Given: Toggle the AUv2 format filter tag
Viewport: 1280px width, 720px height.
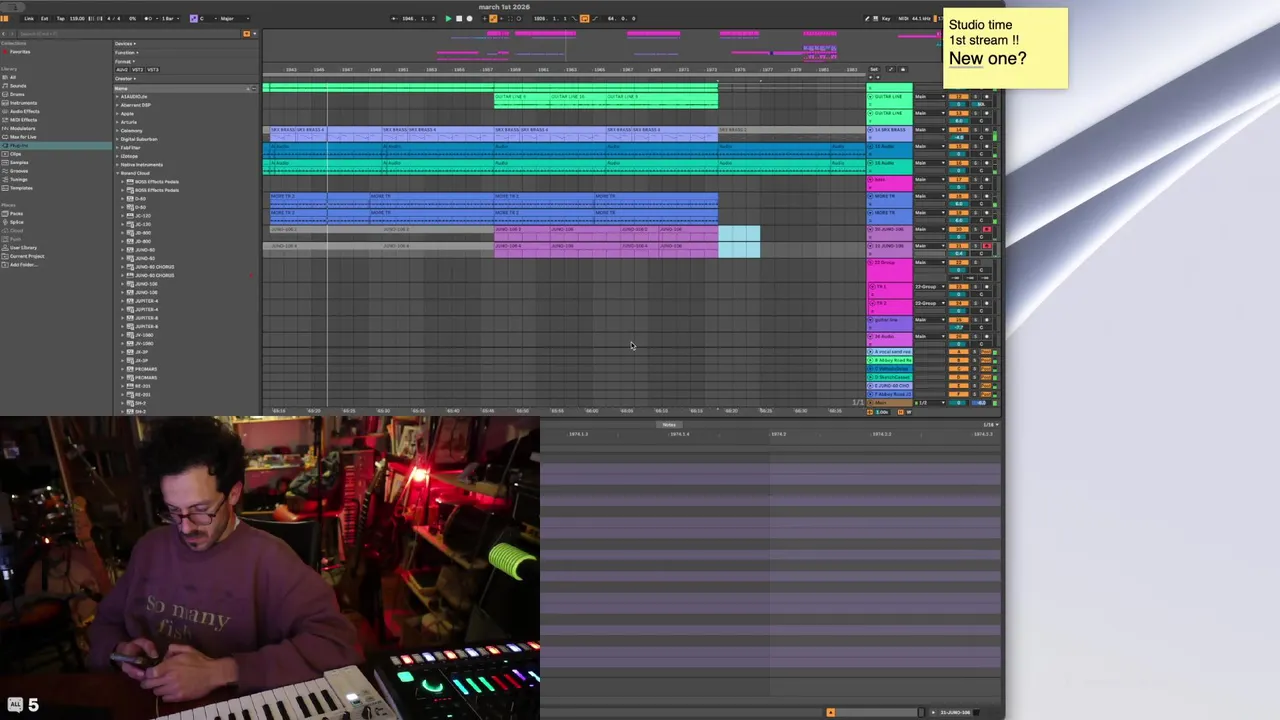Looking at the screenshot, I should point(122,70).
